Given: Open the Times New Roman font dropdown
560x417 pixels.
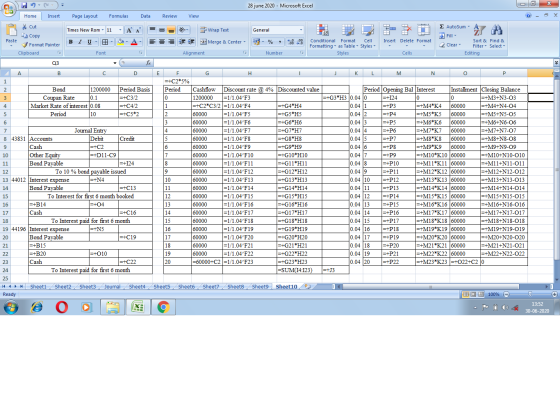Looking at the screenshot, I should coord(103,30).
